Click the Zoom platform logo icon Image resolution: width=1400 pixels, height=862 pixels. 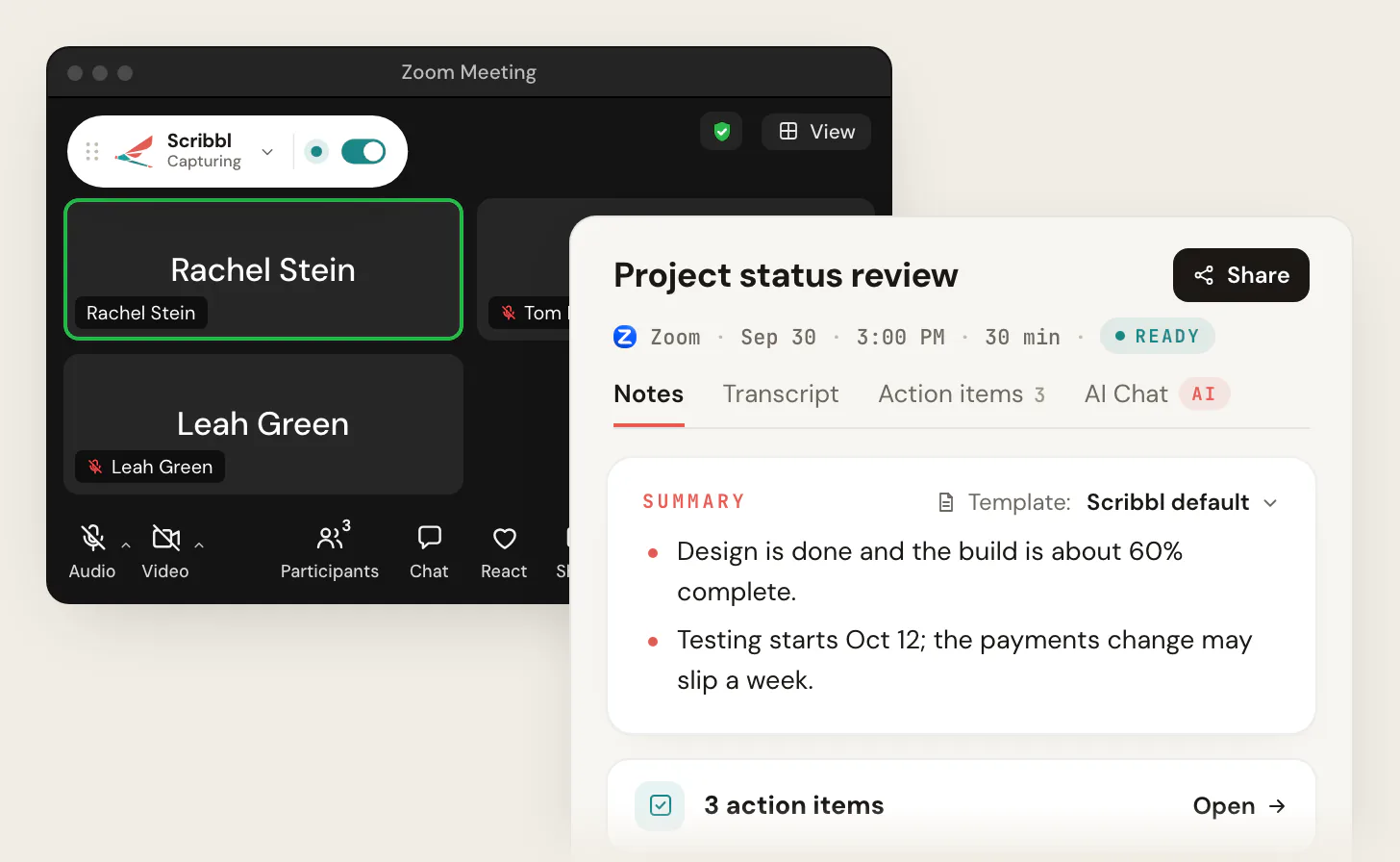(x=625, y=337)
